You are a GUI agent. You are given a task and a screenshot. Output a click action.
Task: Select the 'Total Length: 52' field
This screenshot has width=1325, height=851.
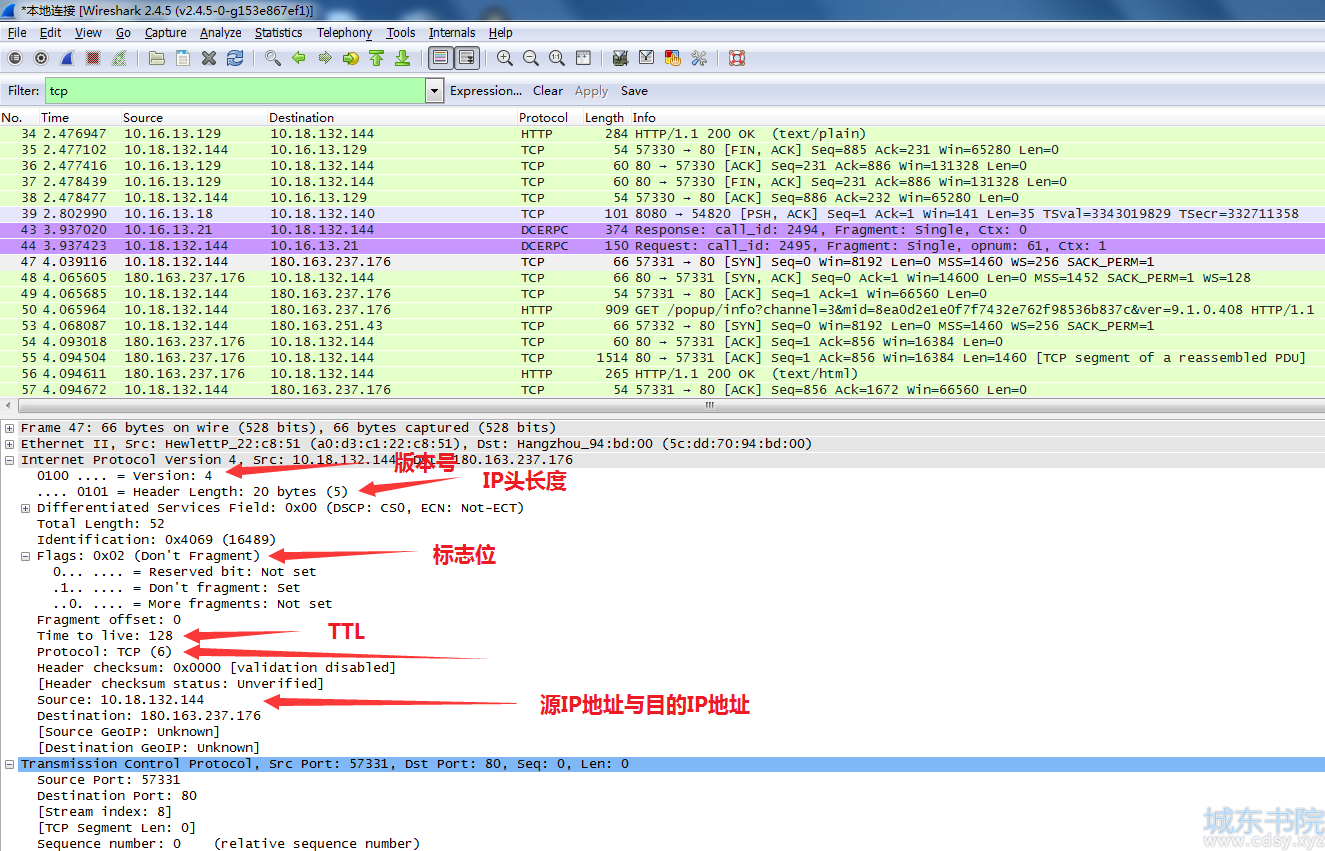pos(101,524)
